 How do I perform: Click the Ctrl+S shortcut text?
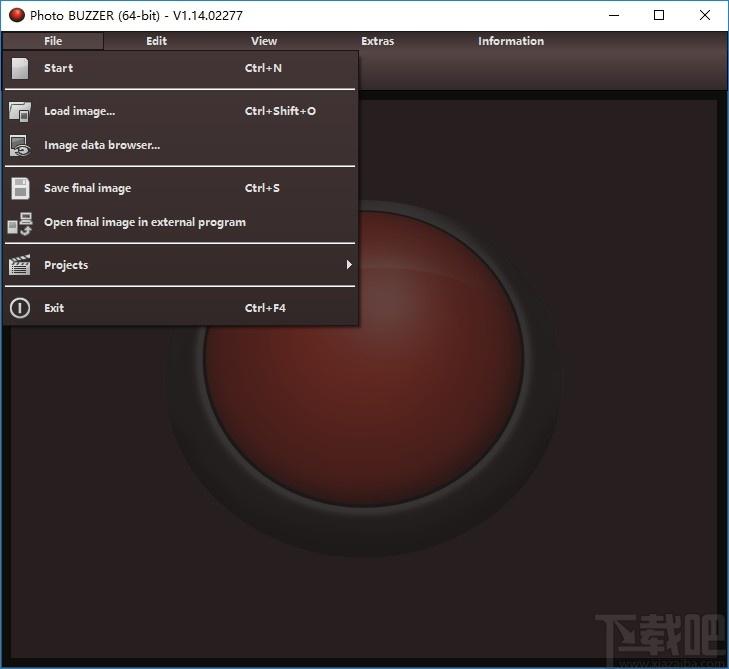(x=262, y=188)
